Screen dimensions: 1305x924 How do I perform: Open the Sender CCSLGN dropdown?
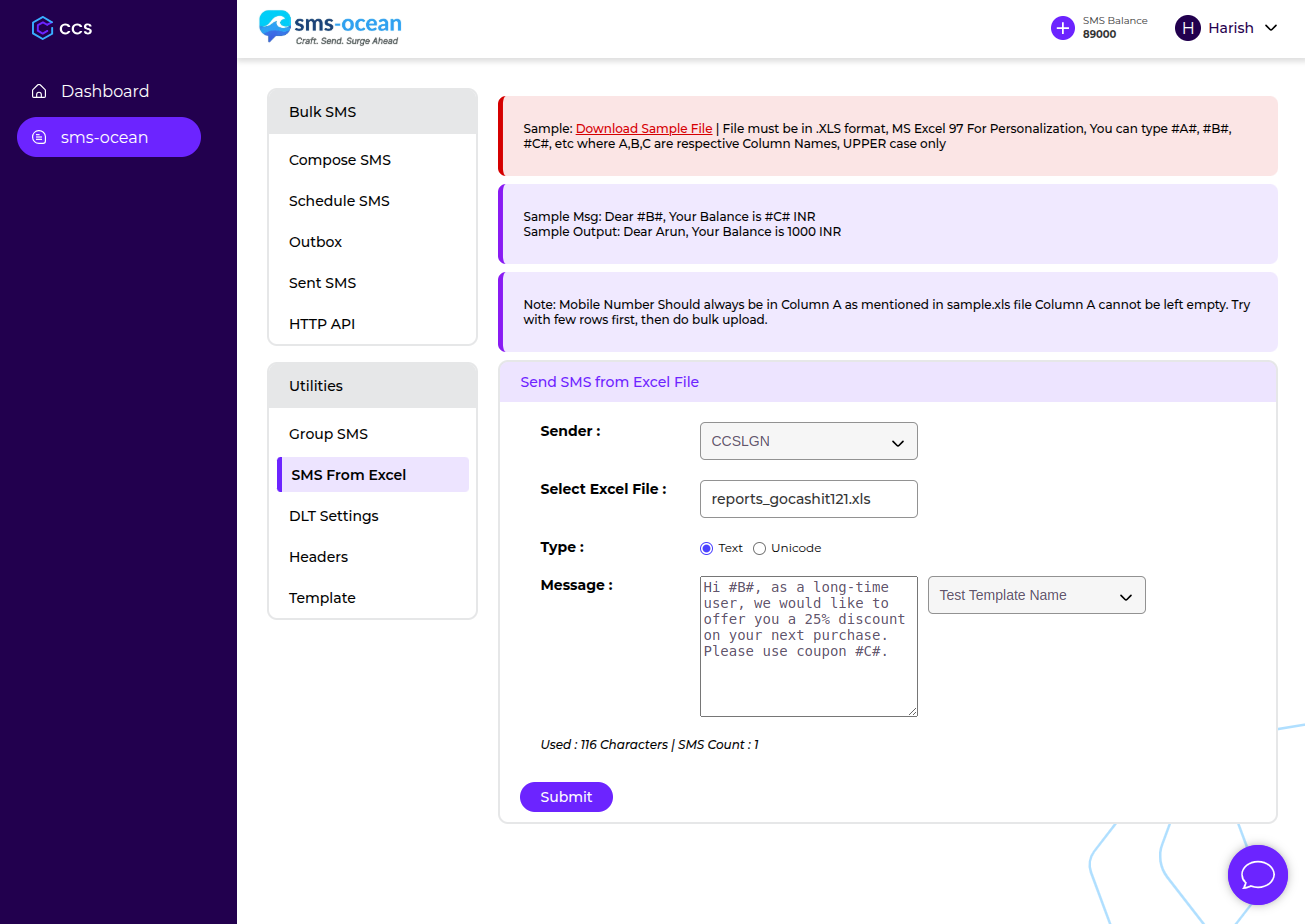808,441
